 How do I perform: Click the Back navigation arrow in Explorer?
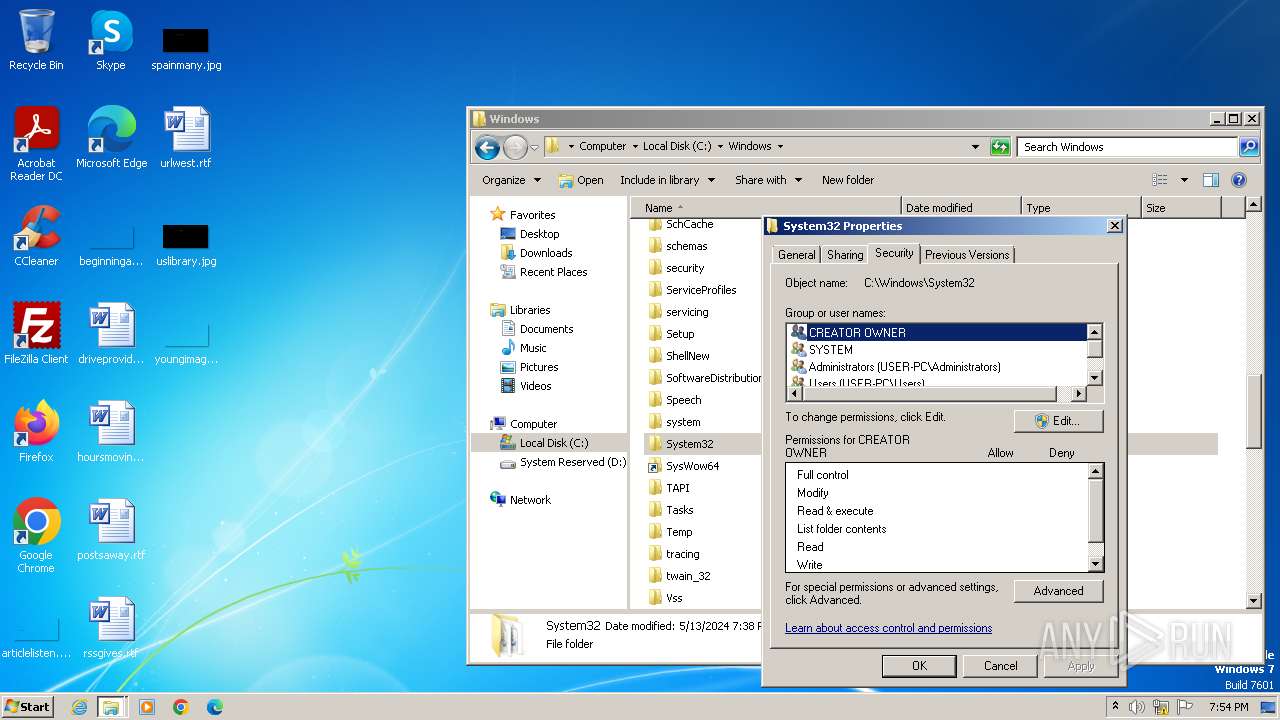tap(487, 147)
